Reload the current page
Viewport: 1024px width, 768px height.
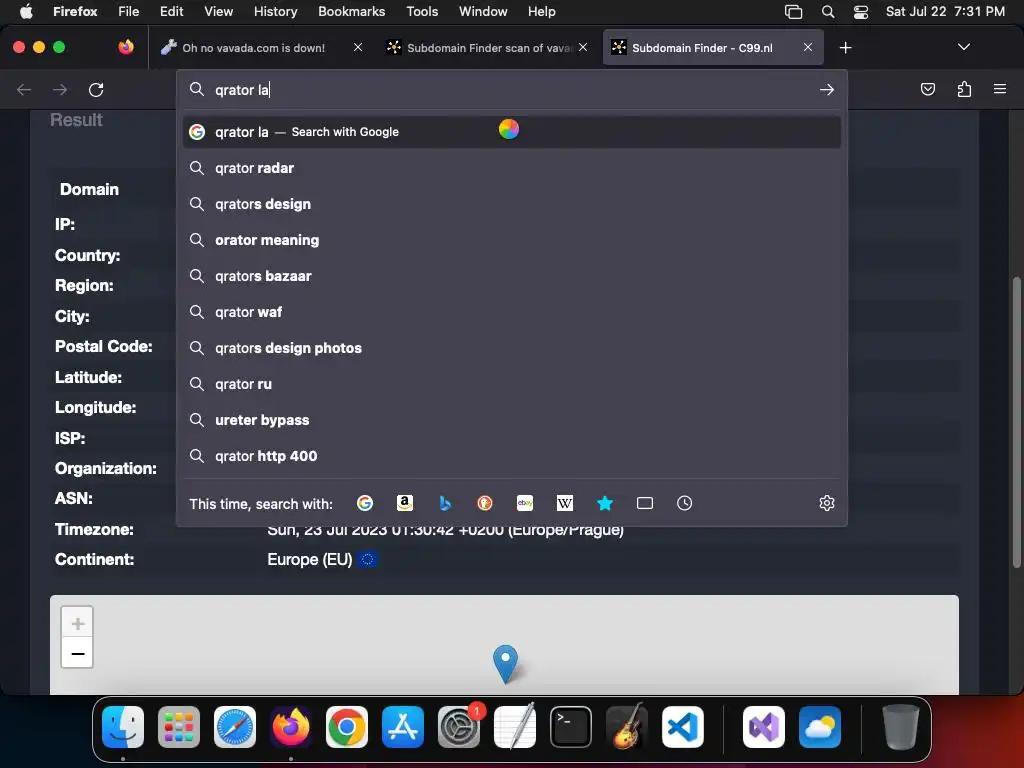[96, 89]
